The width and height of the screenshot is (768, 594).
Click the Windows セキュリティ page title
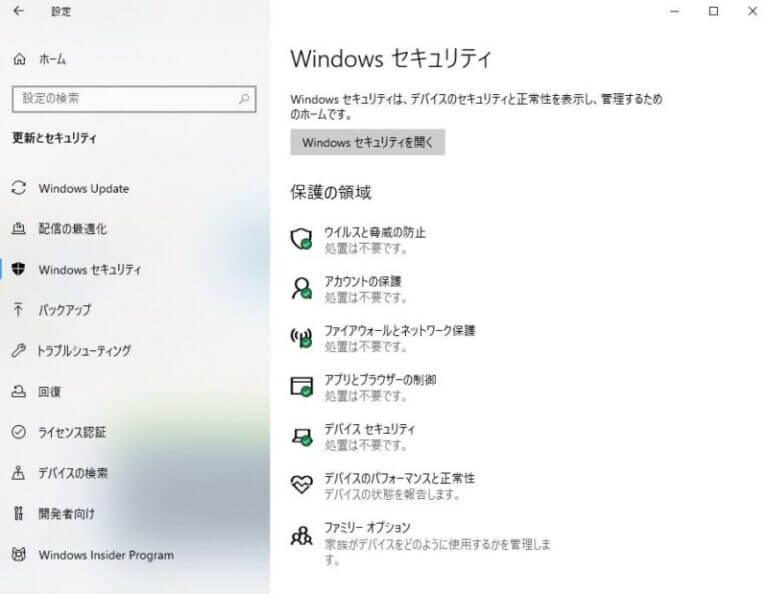pyautogui.click(x=390, y=59)
